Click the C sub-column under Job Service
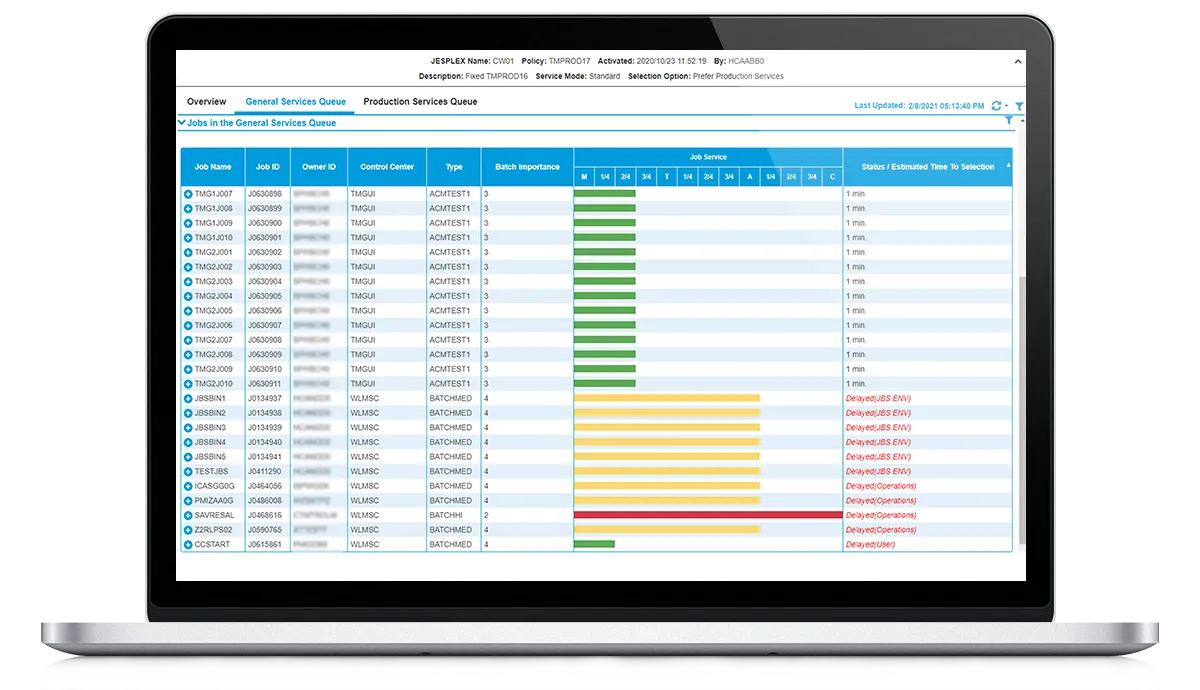Image resolution: width=1200 pixels, height=690 pixels. tap(832, 177)
